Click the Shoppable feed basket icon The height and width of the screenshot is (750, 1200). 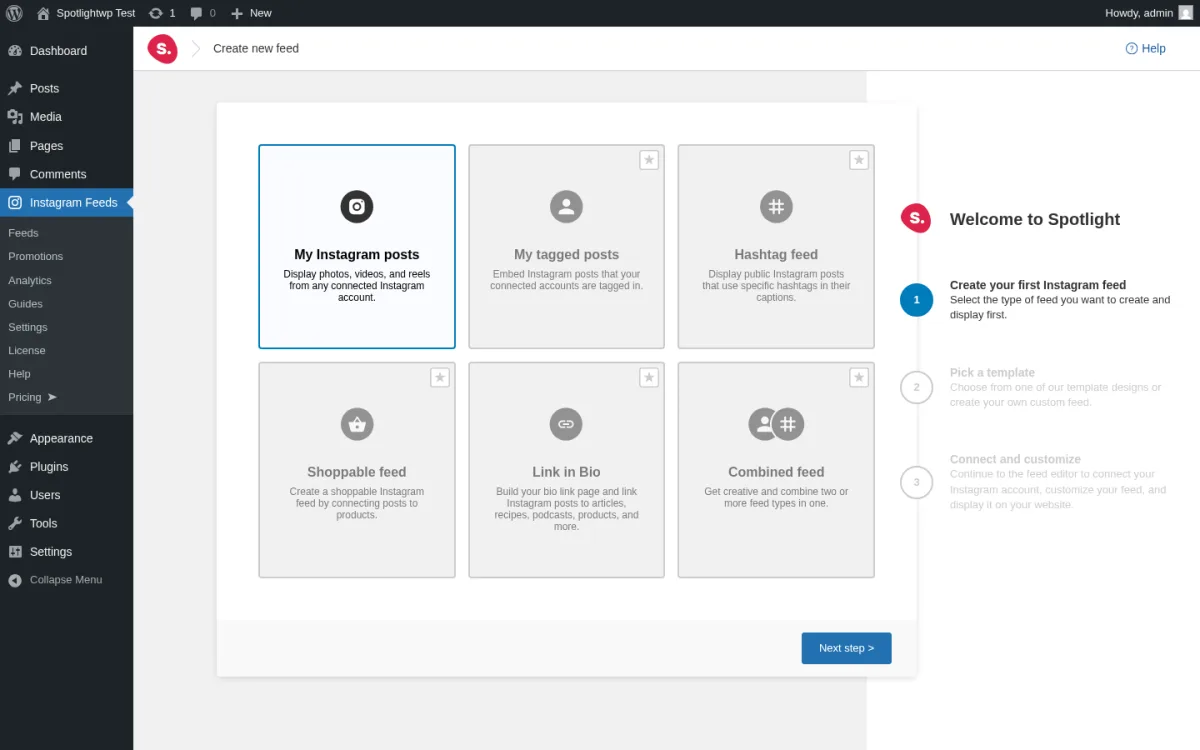coord(357,424)
